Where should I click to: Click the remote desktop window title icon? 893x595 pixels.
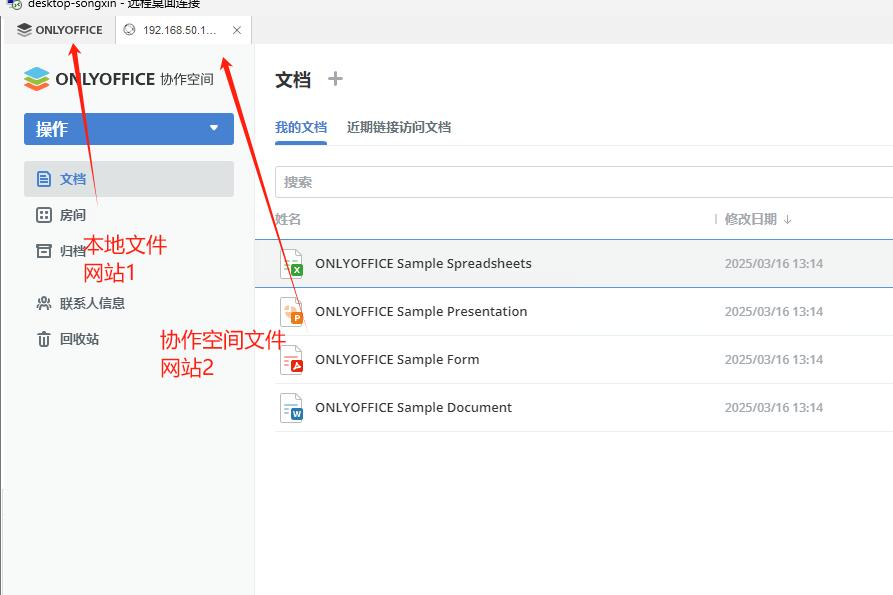15,5
